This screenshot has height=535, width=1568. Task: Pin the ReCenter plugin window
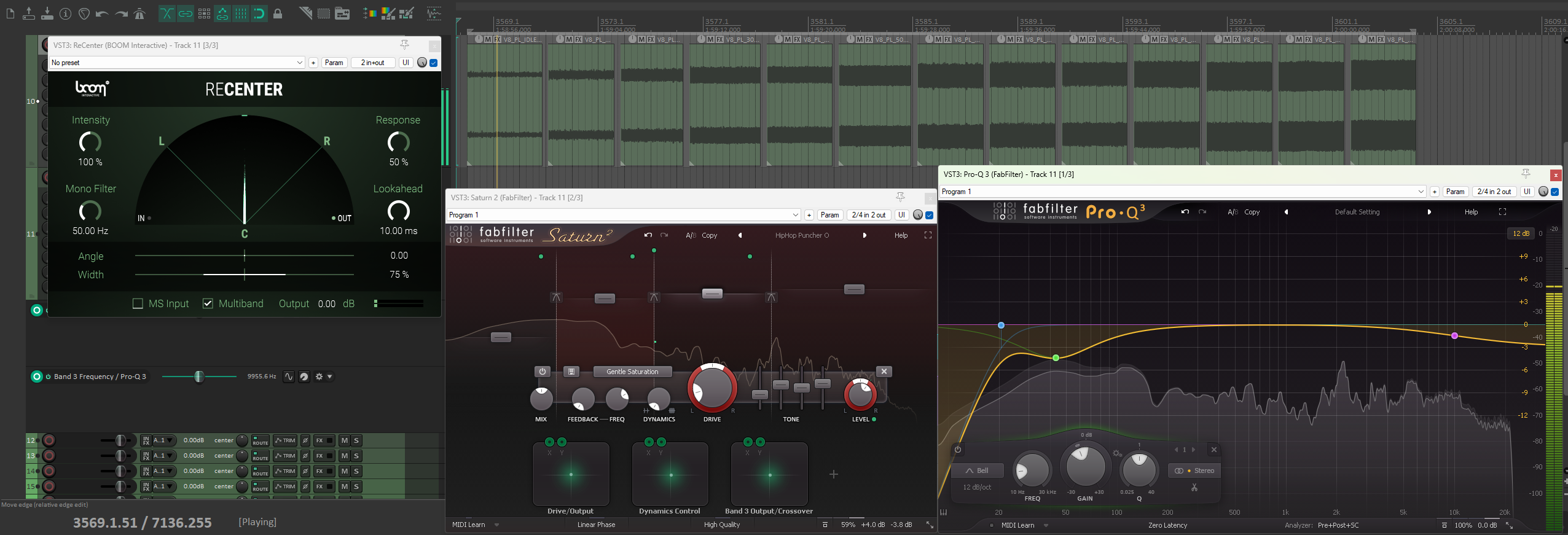point(404,45)
